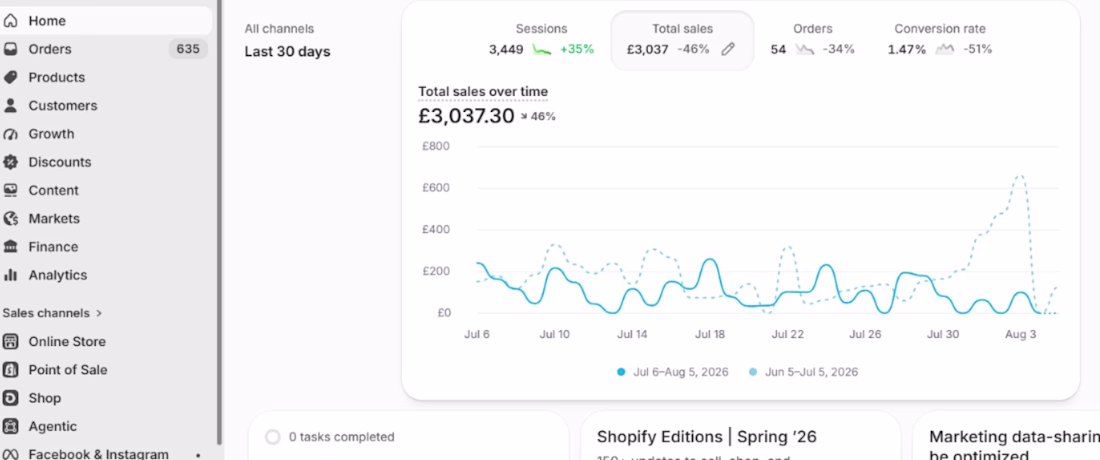Select the Sessions metric card
This screenshot has width=1100, height=460.
click(x=542, y=39)
